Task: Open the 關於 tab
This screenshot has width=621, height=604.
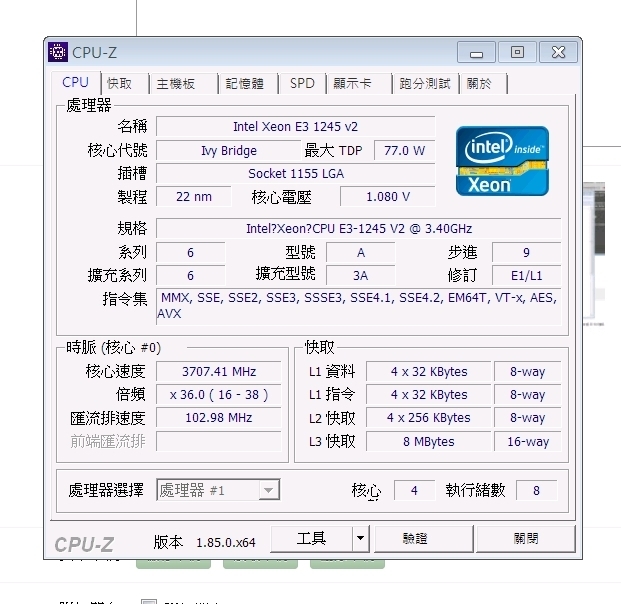Action: (483, 84)
